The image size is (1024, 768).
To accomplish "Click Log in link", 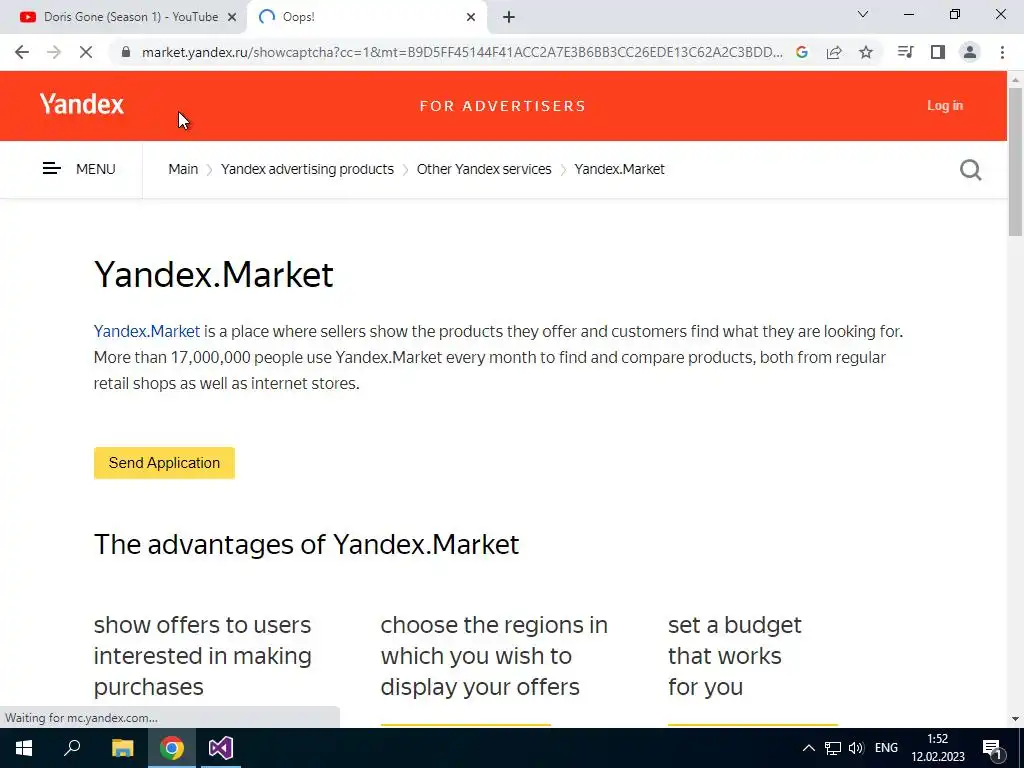I will tap(945, 106).
